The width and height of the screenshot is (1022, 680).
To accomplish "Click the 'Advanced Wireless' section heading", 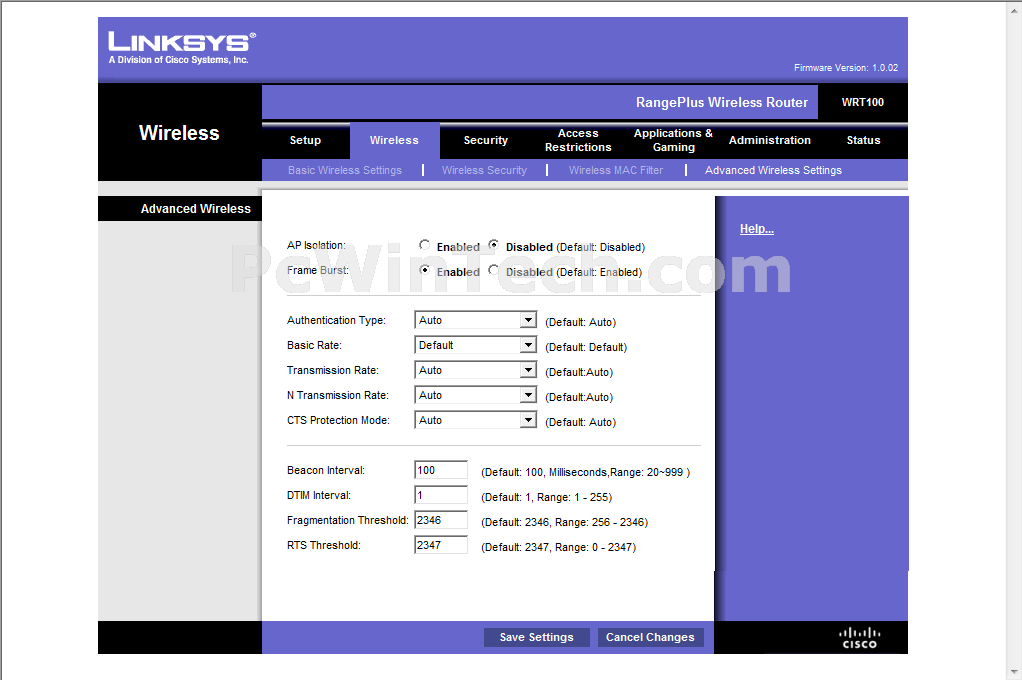I will tap(196, 209).
